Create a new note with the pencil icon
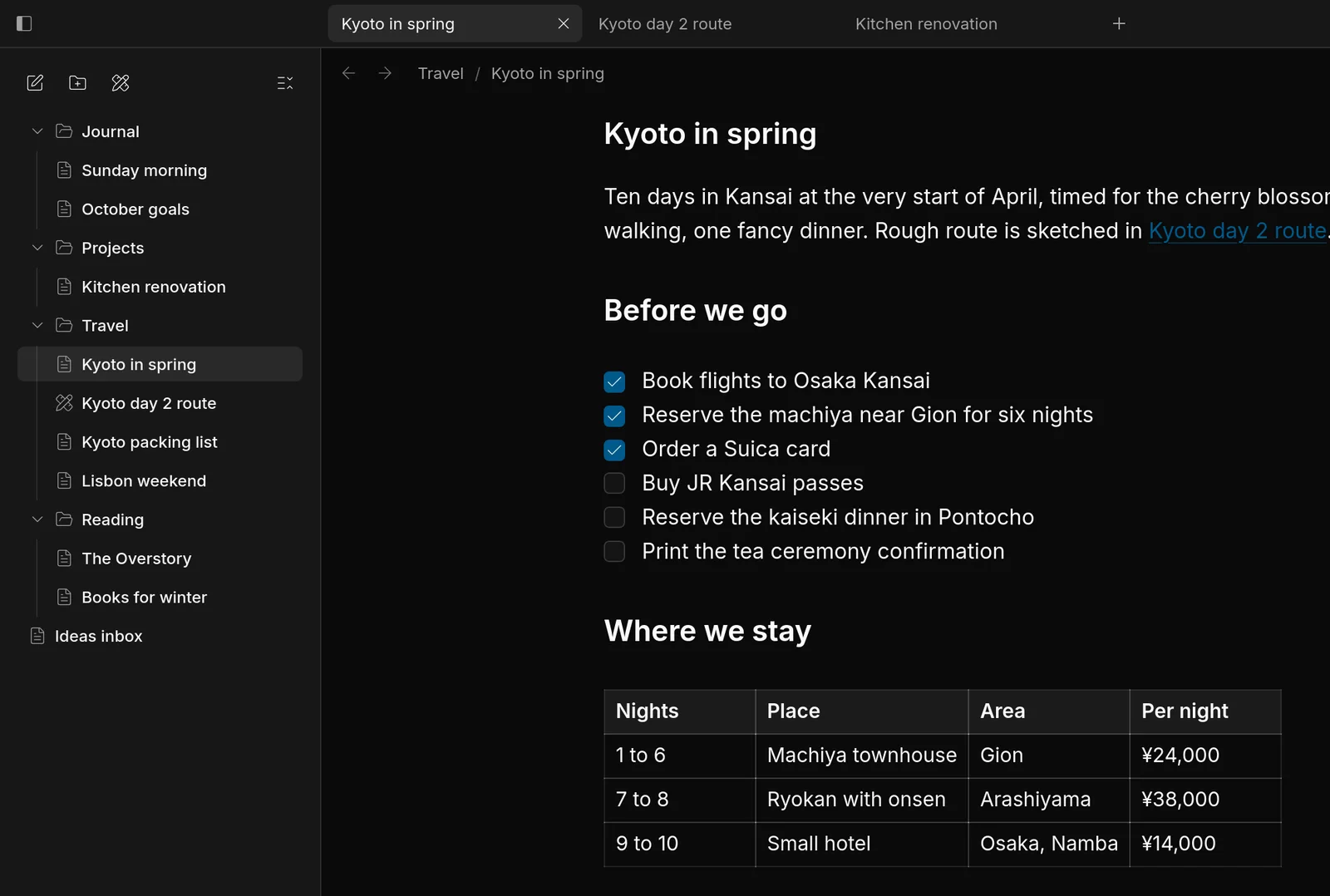This screenshot has width=1330, height=896. pyautogui.click(x=35, y=82)
